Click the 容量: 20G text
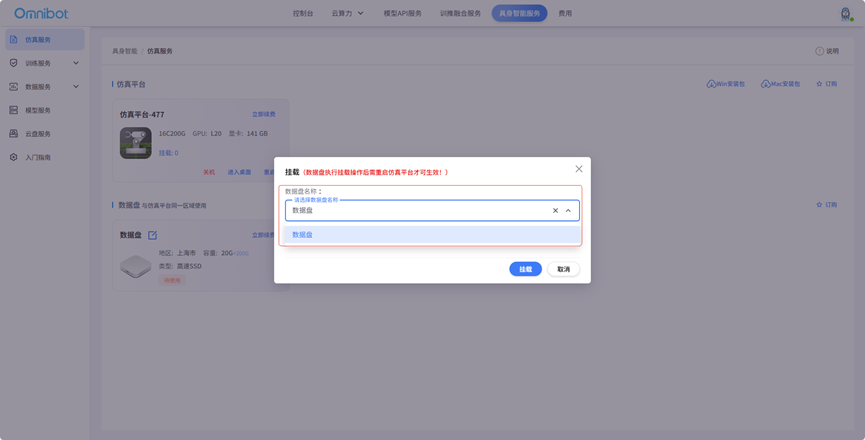 [218, 253]
